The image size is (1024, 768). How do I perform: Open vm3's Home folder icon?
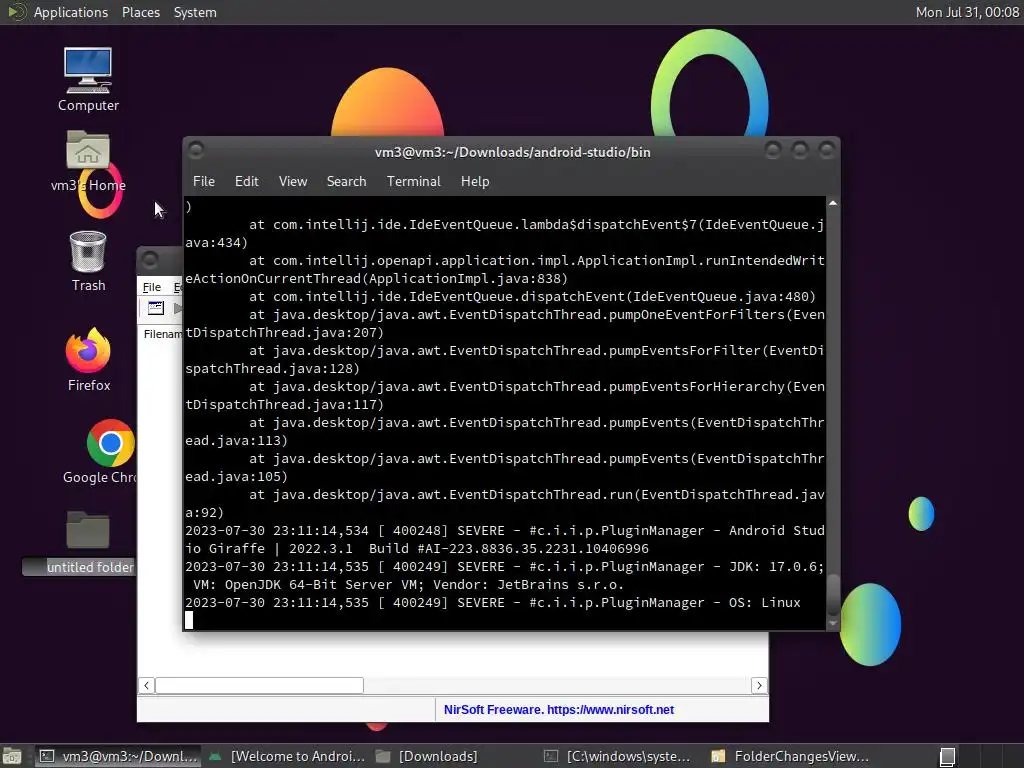pyautogui.click(x=88, y=161)
